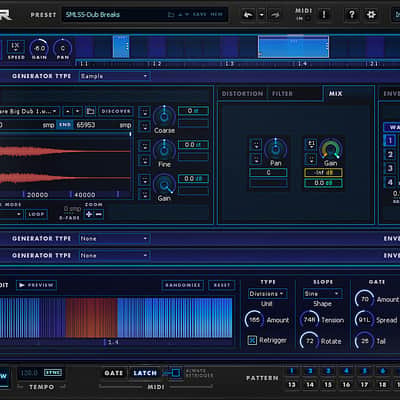
Task: Open the undo history dropdown arrow
Action: (x=262, y=15)
